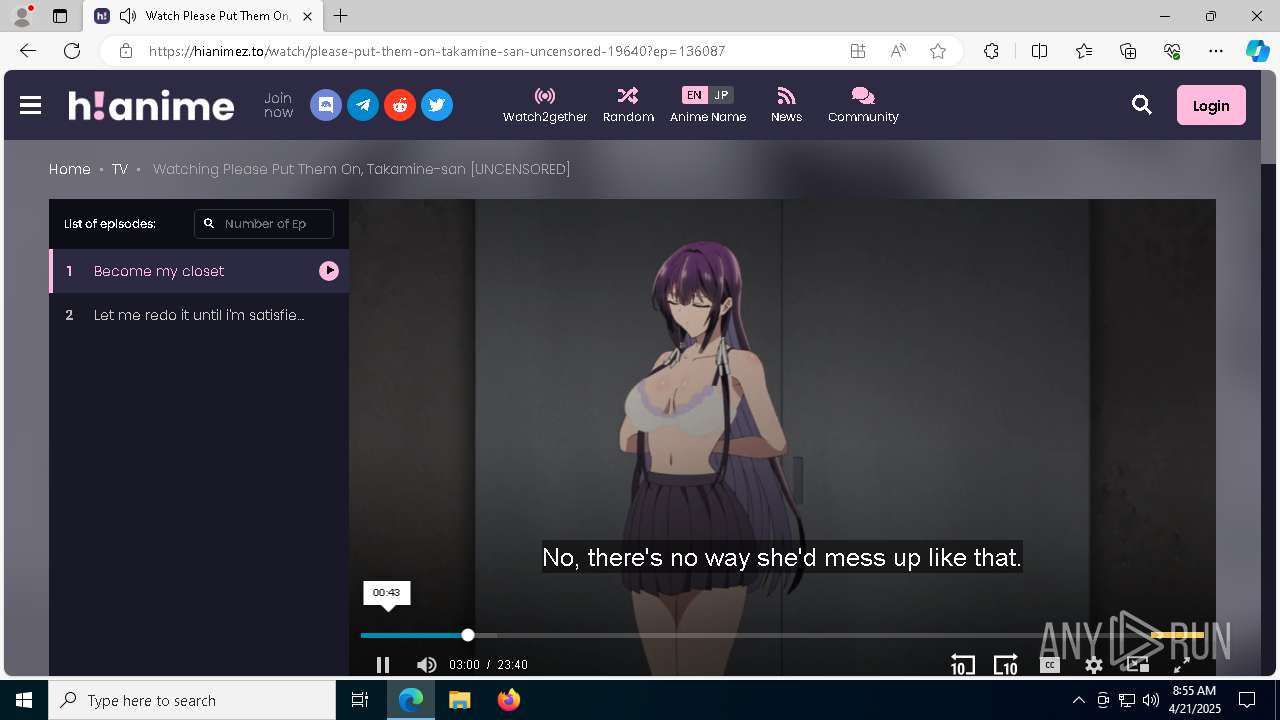Switch anime names to EN
The width and height of the screenshot is (1280, 720).
point(694,95)
